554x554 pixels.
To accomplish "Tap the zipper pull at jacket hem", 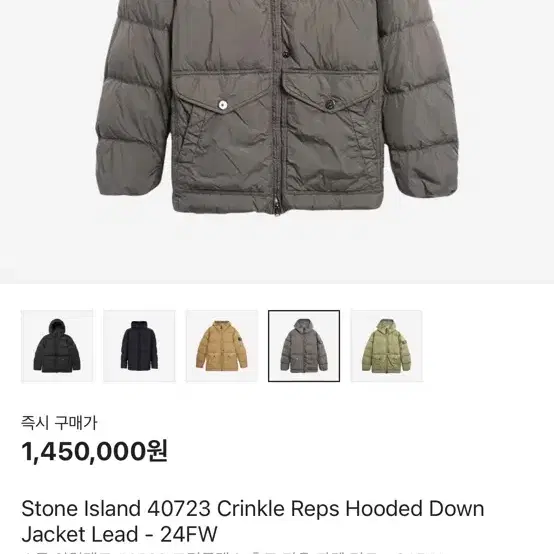I will point(276,207).
